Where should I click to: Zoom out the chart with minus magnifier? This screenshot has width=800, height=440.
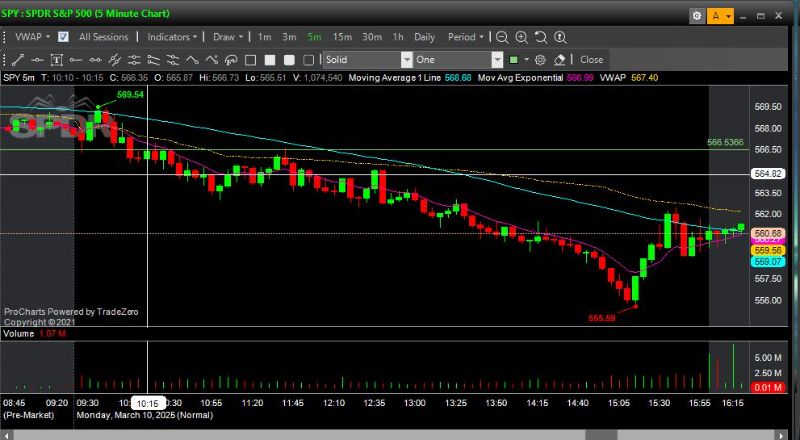pos(502,37)
